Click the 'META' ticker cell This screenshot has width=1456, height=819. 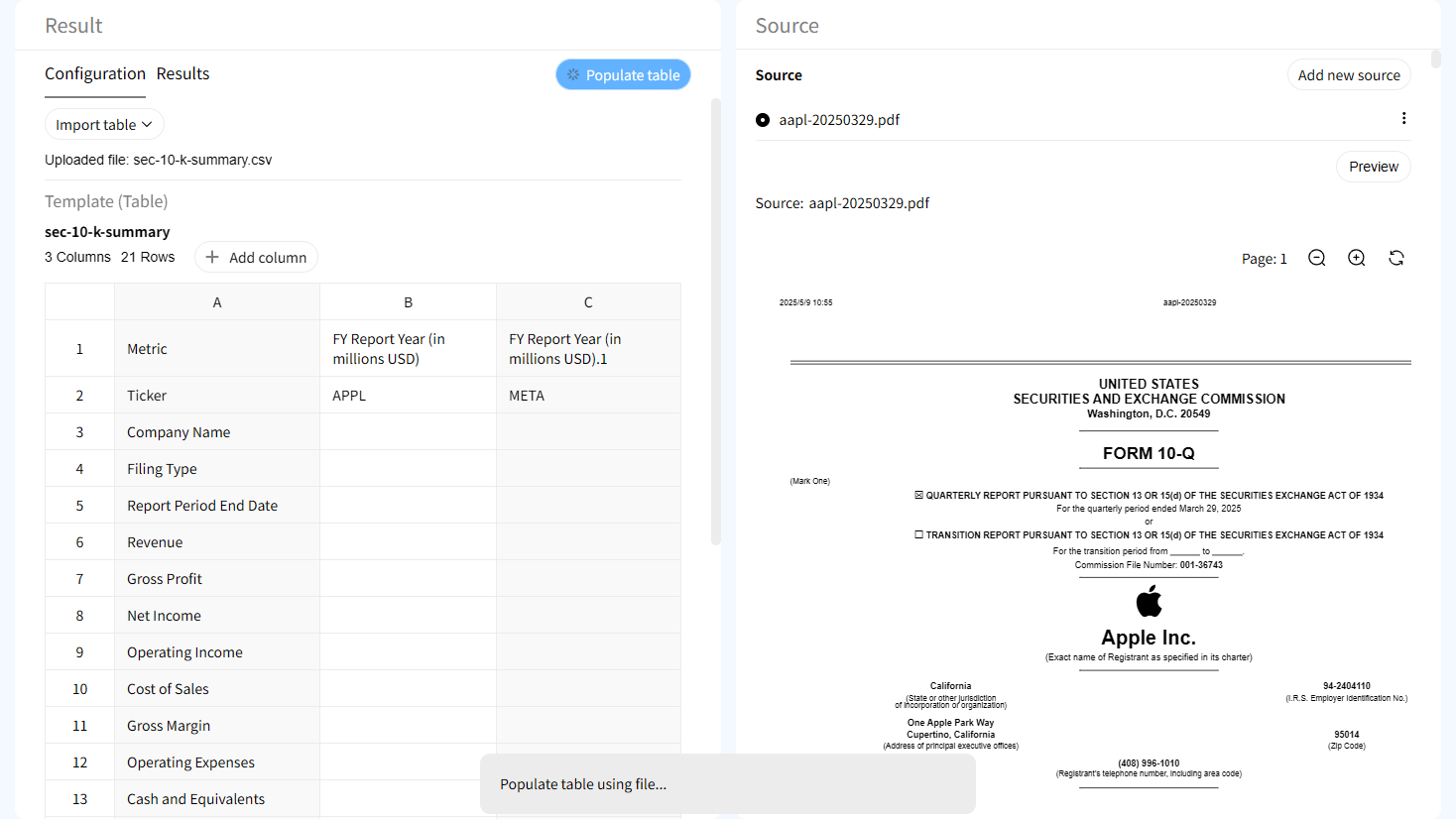coord(588,396)
